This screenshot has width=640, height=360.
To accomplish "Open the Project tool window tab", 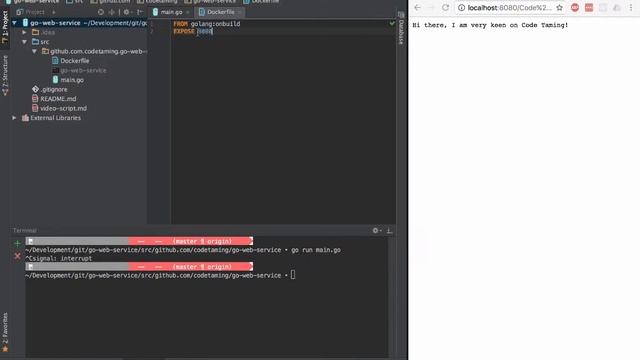I will (x=5, y=27).
